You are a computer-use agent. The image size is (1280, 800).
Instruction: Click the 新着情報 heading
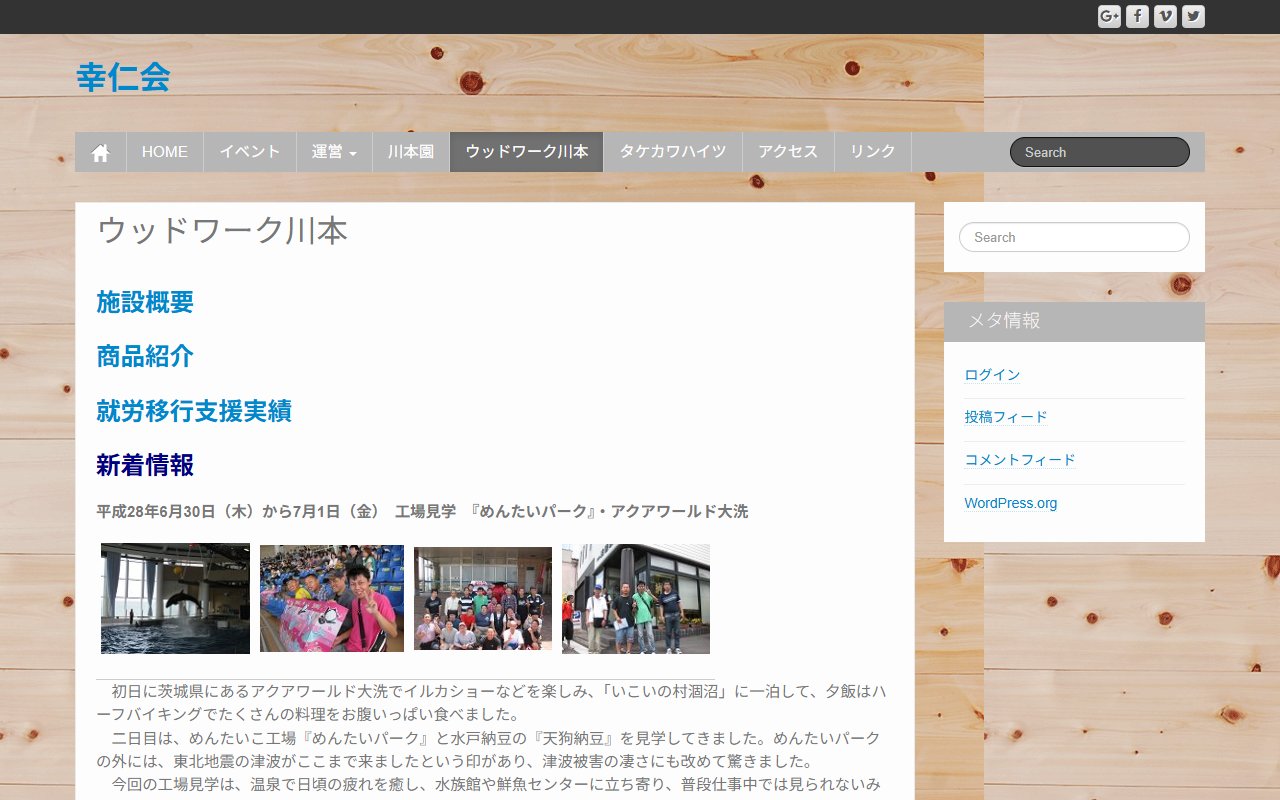[145, 465]
